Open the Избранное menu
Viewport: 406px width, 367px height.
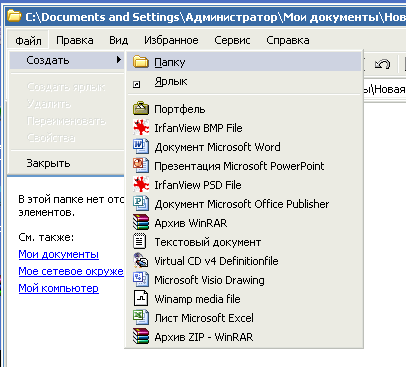[x=171, y=40]
